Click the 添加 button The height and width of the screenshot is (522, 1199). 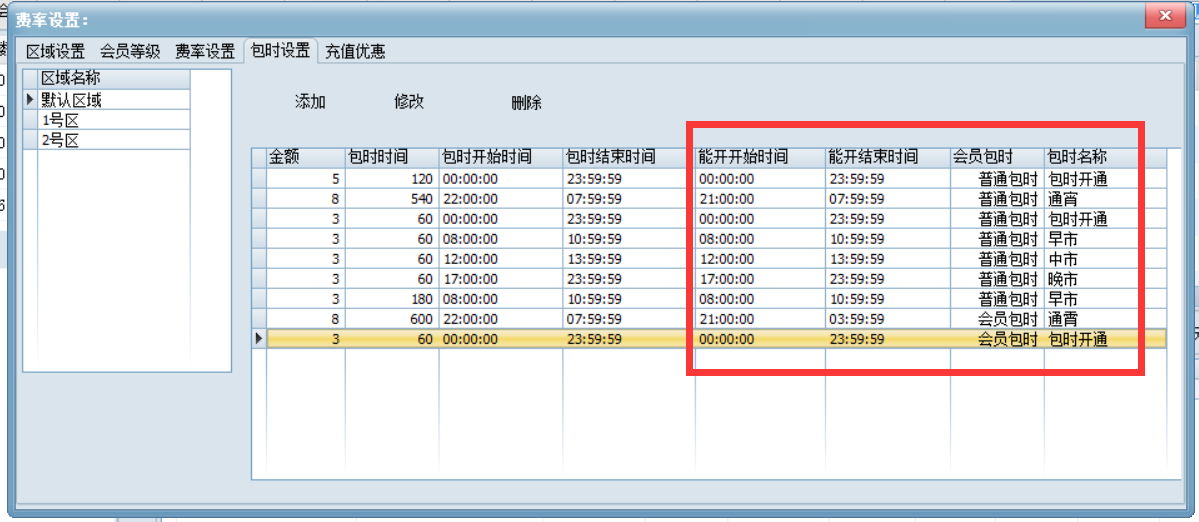point(310,102)
